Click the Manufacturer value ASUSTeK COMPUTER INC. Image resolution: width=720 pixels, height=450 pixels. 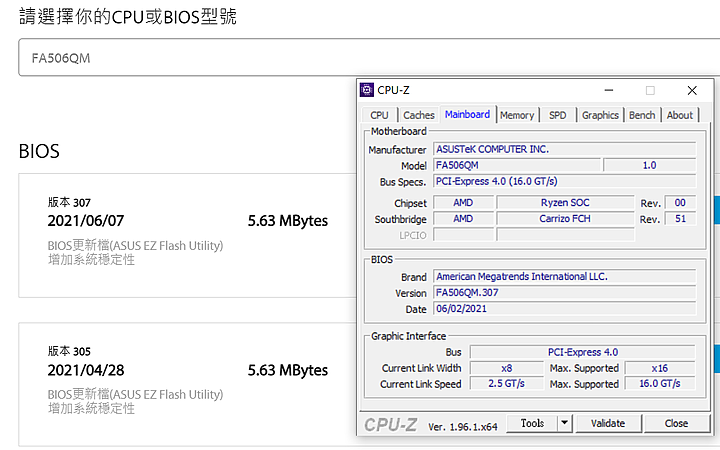[564, 149]
